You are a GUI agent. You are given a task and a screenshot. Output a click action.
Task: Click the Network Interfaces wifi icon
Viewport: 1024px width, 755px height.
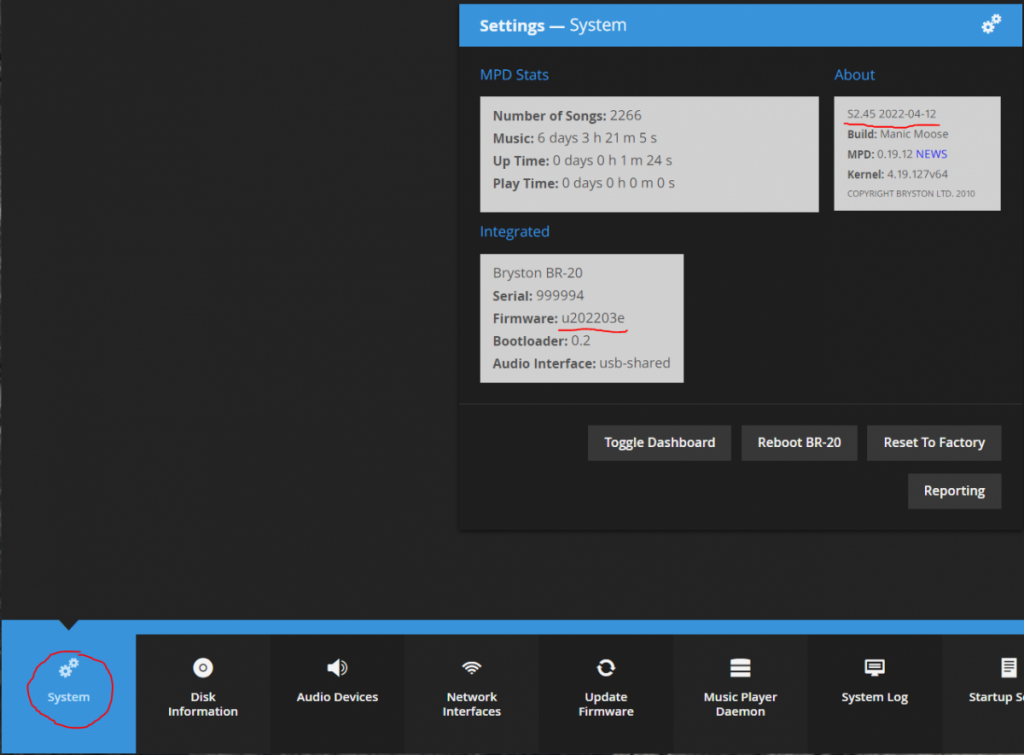(472, 667)
